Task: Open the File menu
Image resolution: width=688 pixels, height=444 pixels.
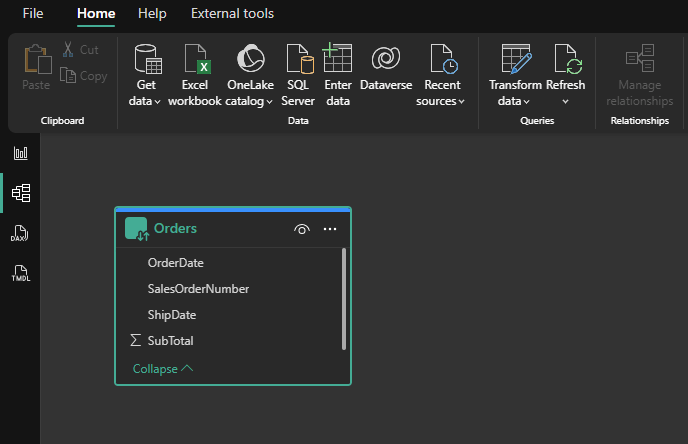Action: point(33,14)
